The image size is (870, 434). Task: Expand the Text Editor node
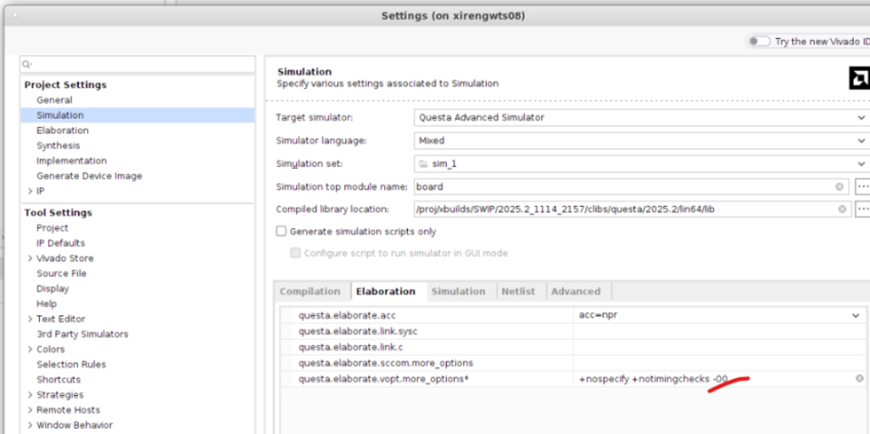click(x=30, y=319)
